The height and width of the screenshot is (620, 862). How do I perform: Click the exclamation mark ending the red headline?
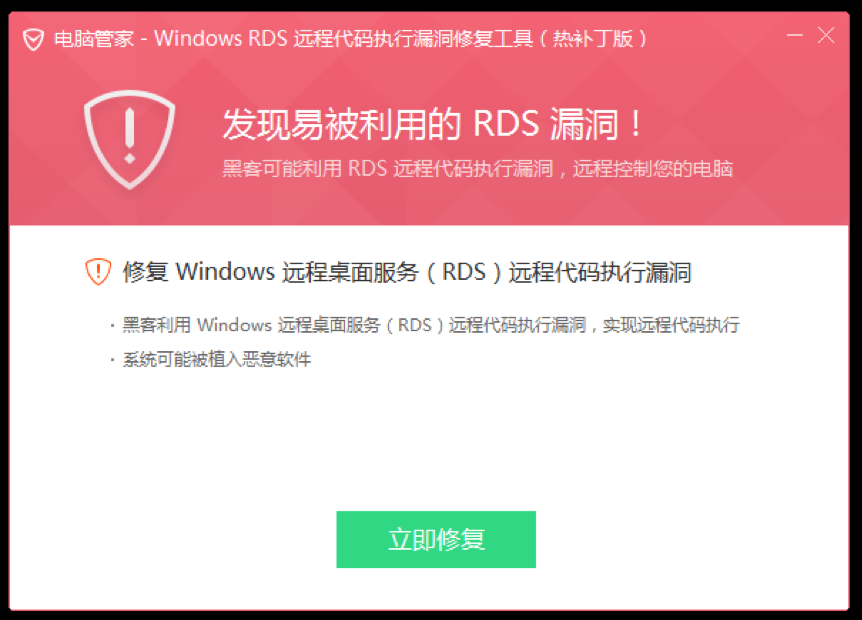point(636,124)
